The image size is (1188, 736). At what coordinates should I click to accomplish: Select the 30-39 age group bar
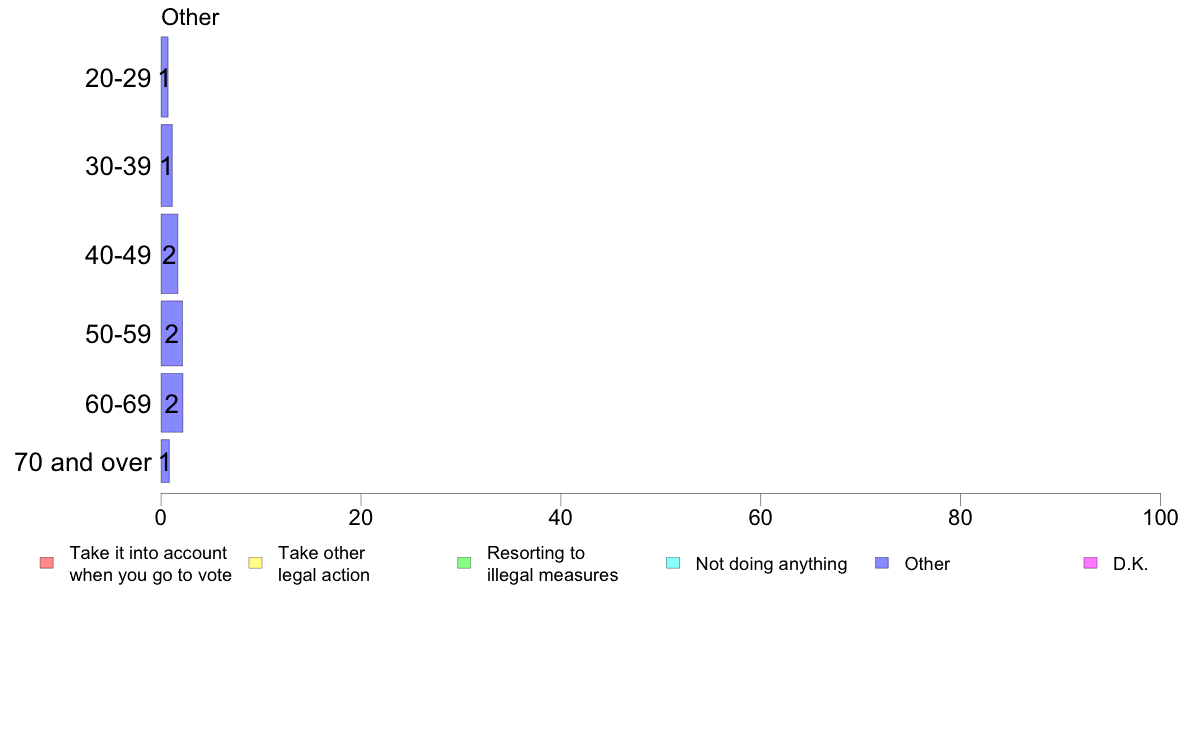click(167, 165)
